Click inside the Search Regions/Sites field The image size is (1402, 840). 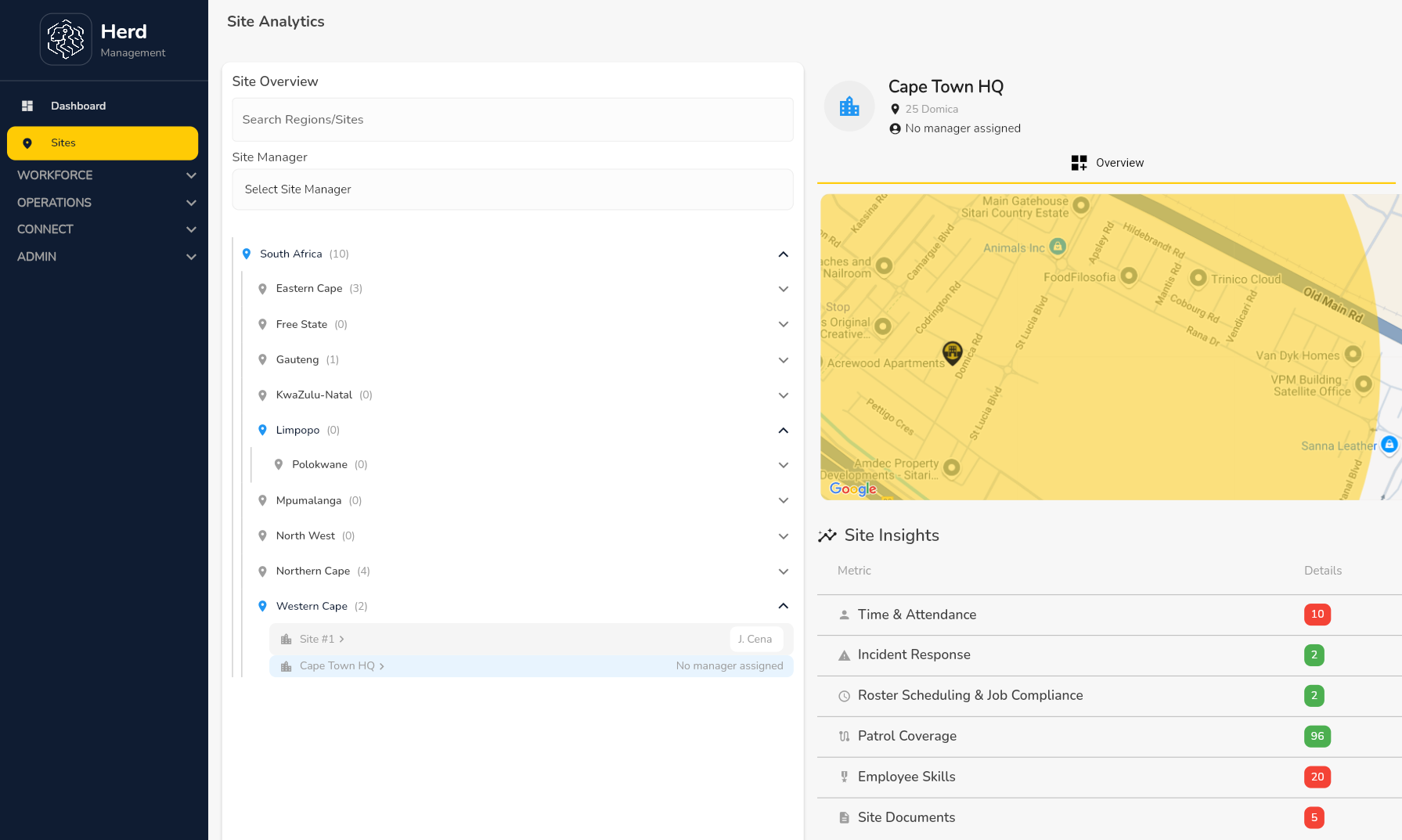pos(512,119)
